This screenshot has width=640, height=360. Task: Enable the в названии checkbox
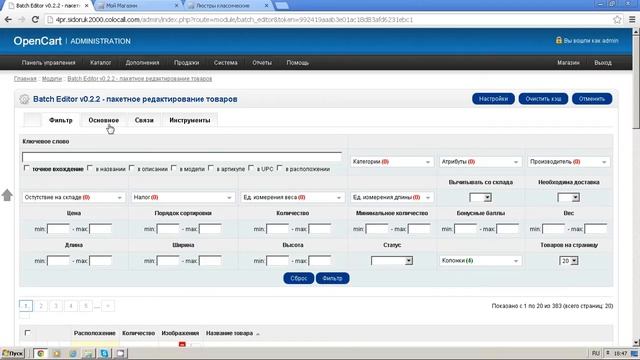pyautogui.click(x=90, y=168)
